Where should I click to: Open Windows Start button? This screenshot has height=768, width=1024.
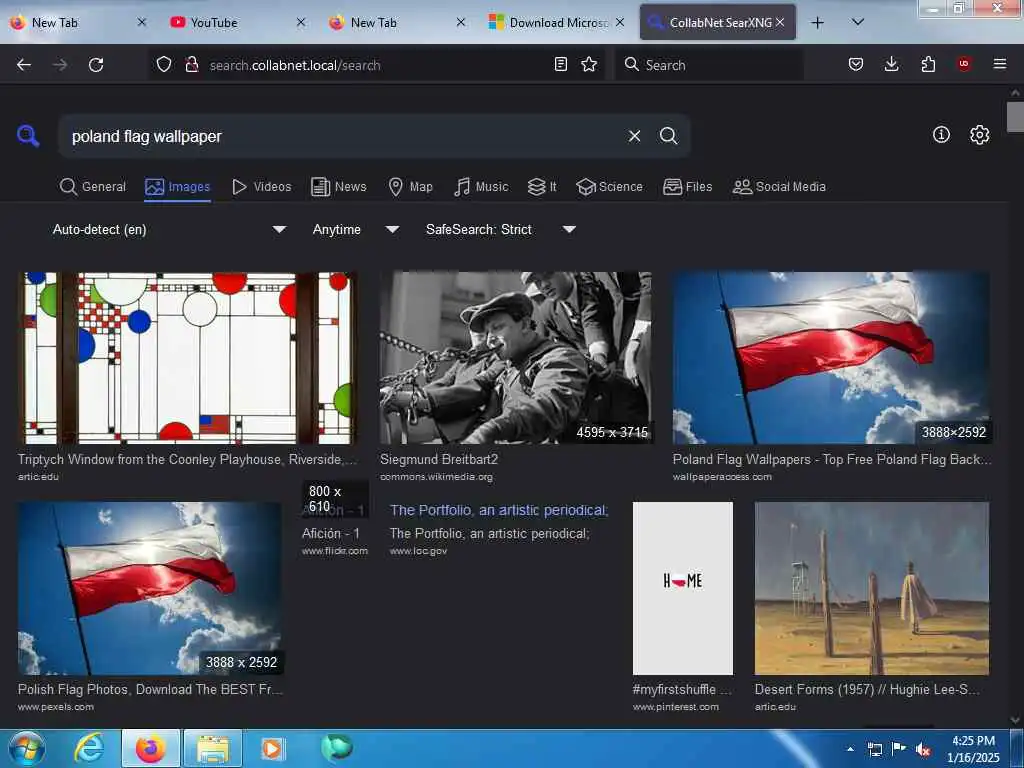point(26,748)
